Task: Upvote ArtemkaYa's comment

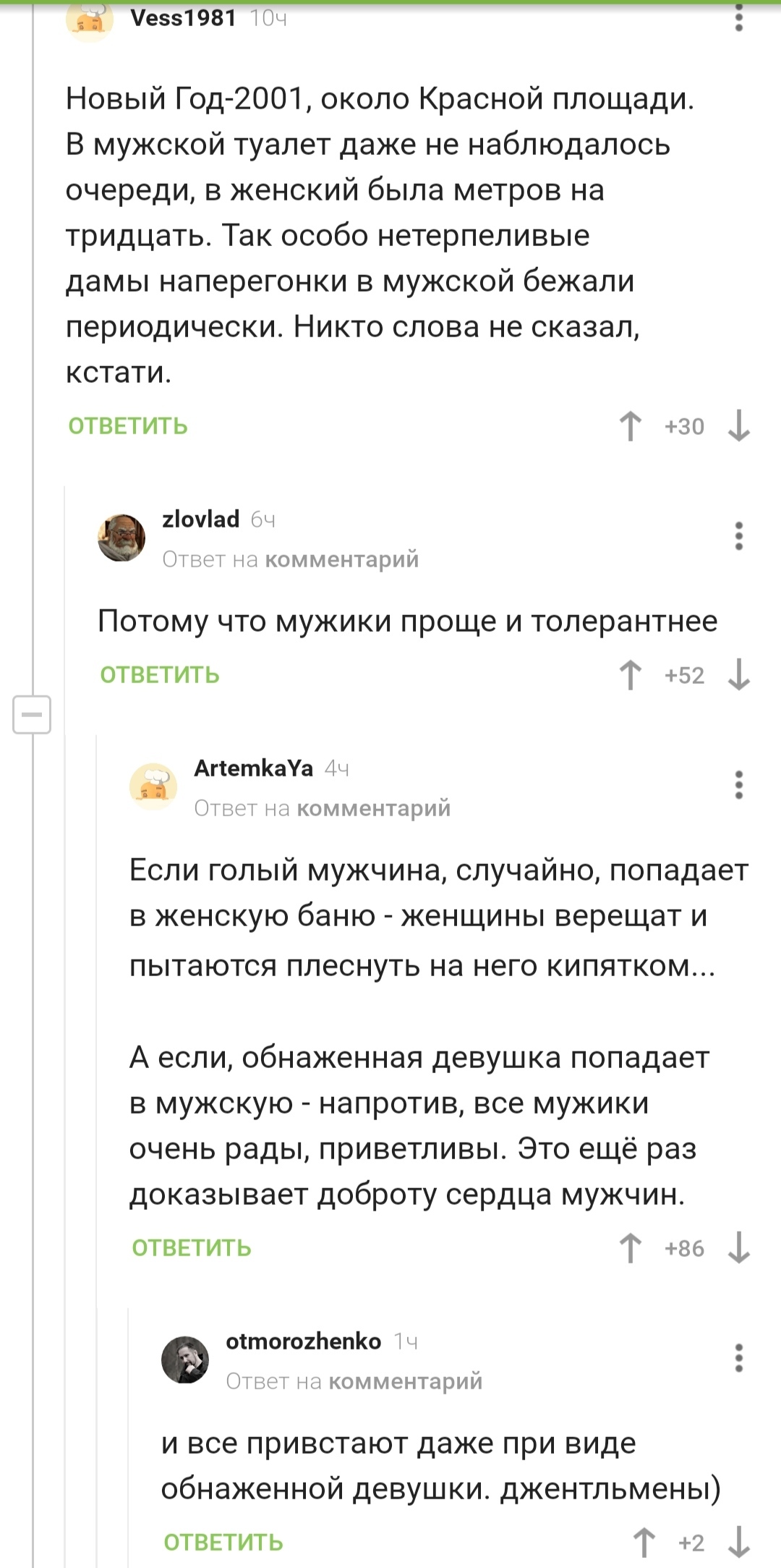Action: pos(631,1248)
